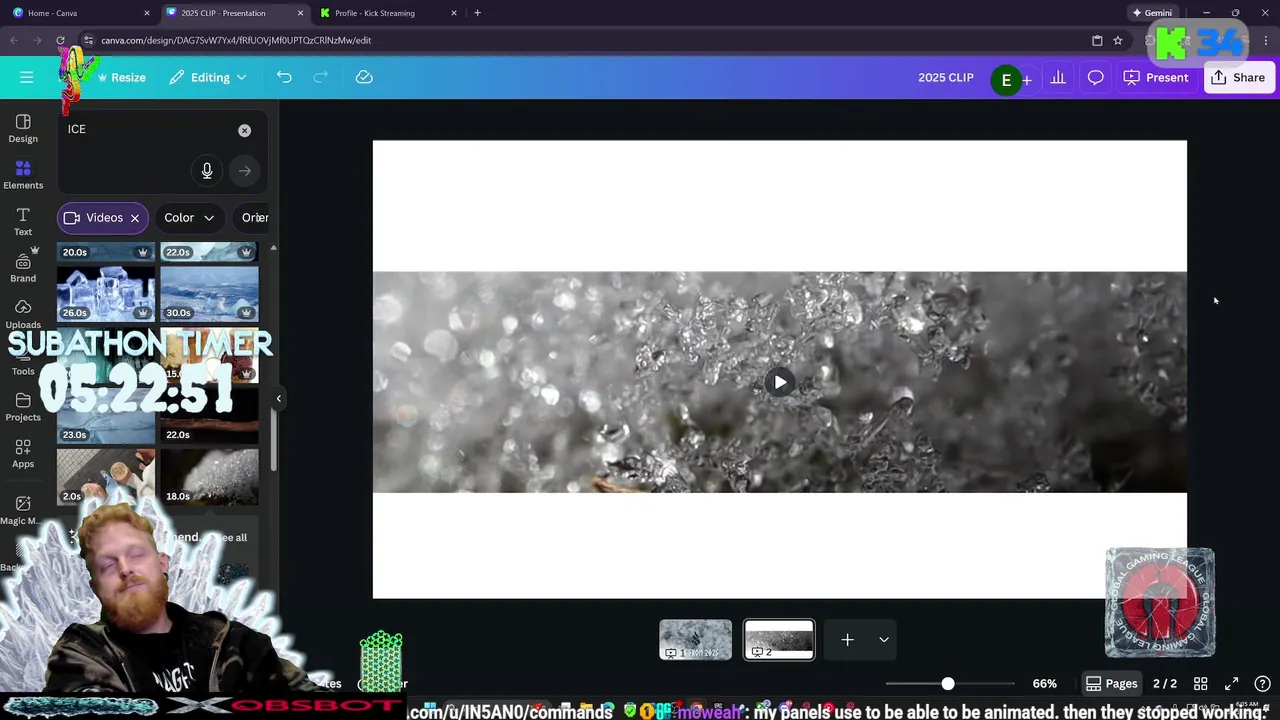Open the Projects panel in sidebar
This screenshot has height=720, width=1280.
[23, 407]
